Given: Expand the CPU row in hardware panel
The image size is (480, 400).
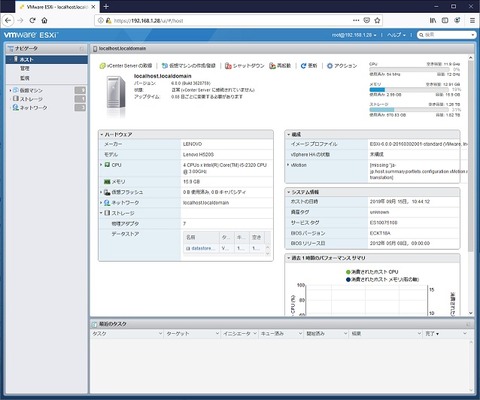Looking at the screenshot, I should [101, 165].
